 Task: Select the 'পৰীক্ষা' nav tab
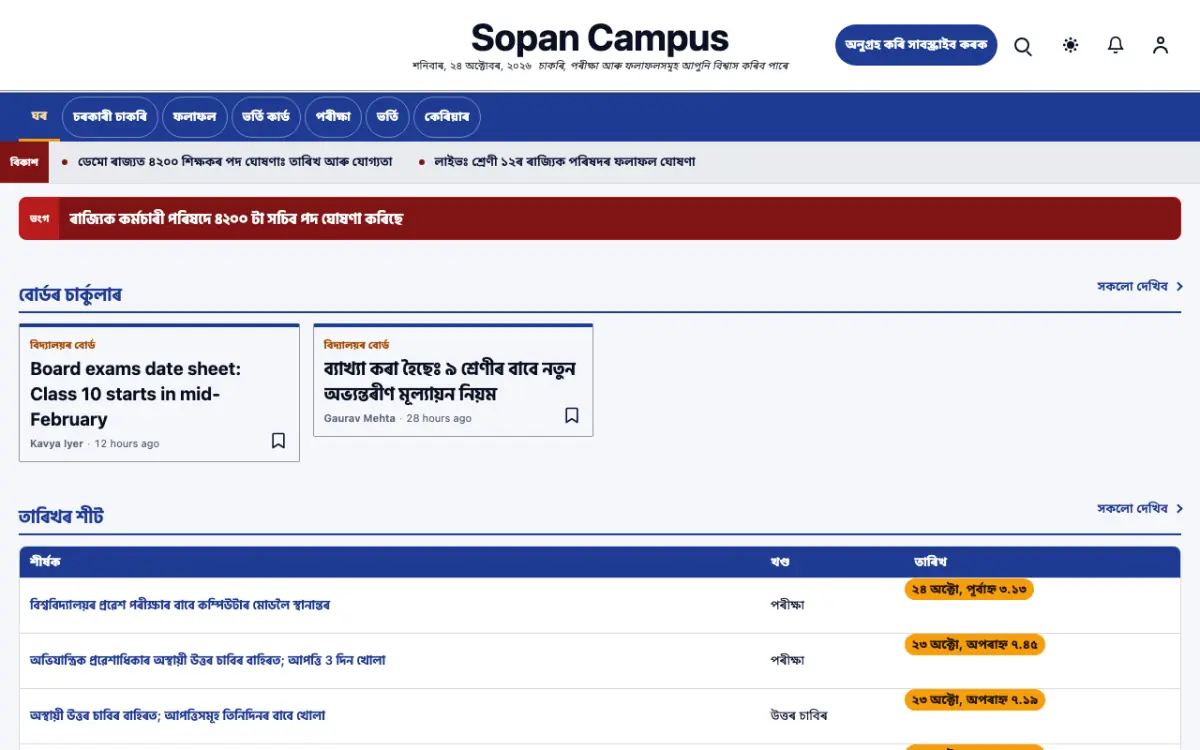(333, 117)
